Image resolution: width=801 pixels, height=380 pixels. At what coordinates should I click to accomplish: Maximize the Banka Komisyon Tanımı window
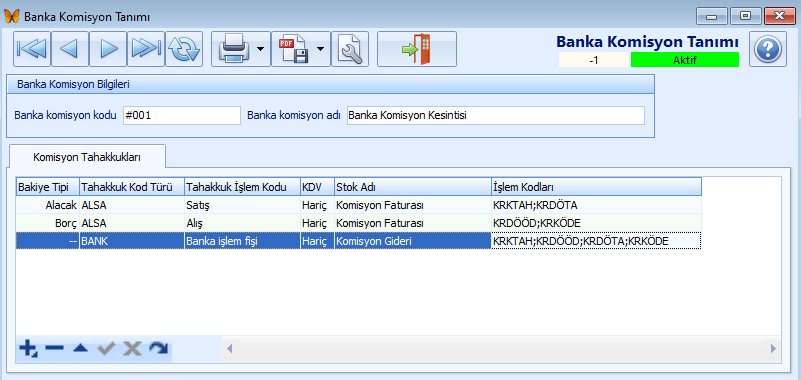click(x=745, y=16)
